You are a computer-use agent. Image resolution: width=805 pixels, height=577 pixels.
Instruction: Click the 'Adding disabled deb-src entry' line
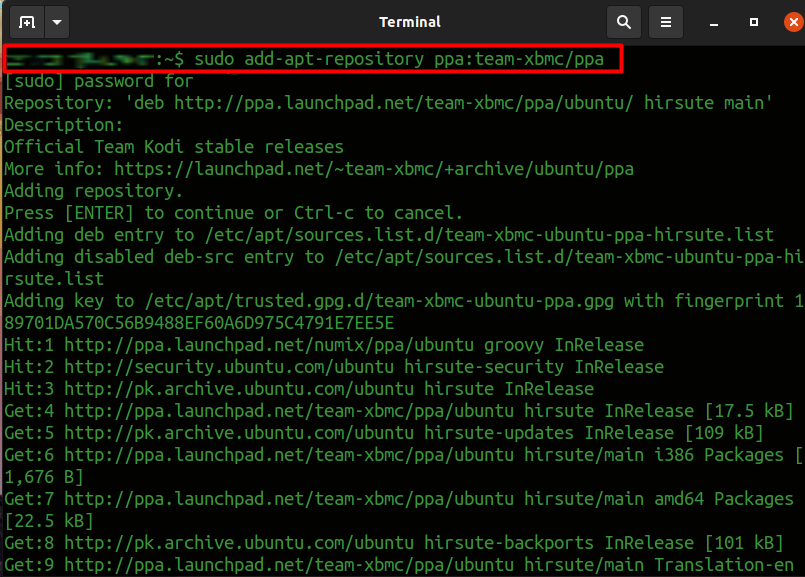point(403,257)
